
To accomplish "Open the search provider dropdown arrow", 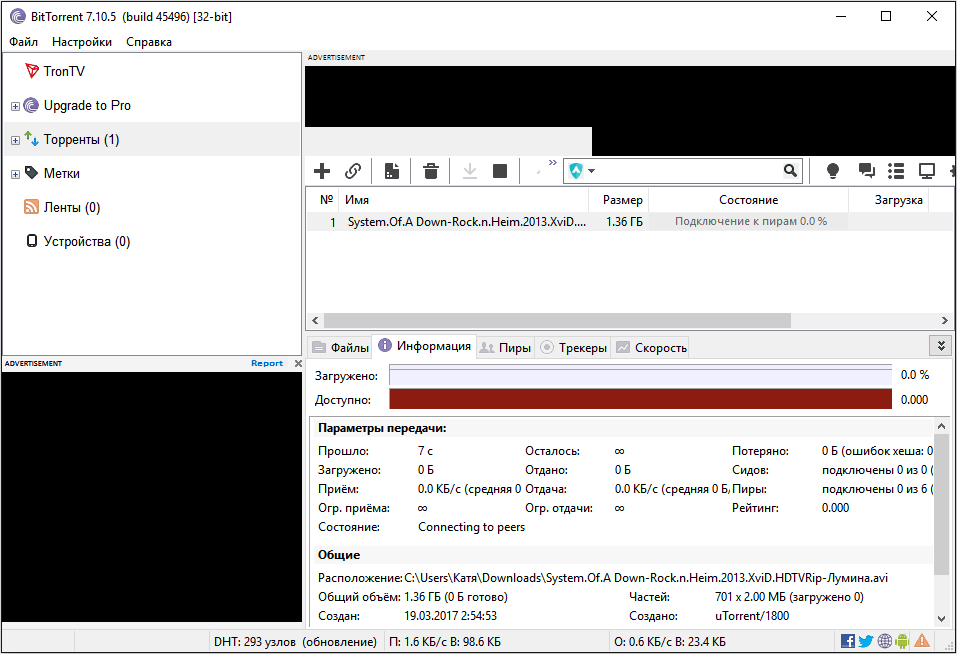I will tap(592, 171).
